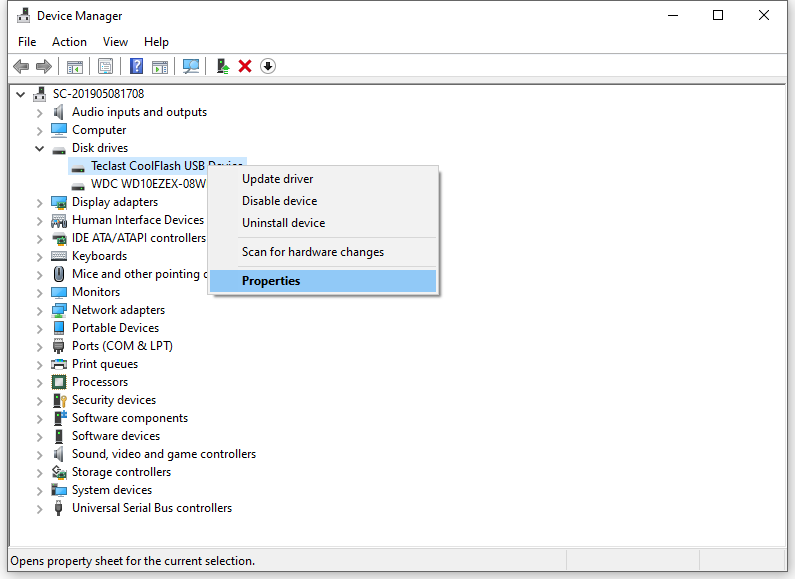Click the Help toolbar icon

coord(136,66)
